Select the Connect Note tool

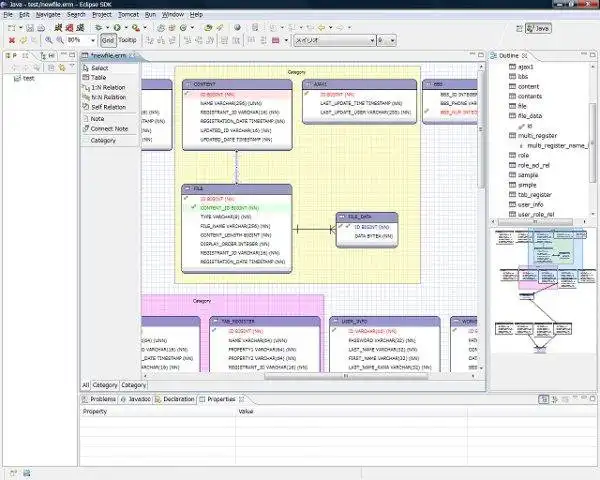pyautogui.click(x=109, y=129)
